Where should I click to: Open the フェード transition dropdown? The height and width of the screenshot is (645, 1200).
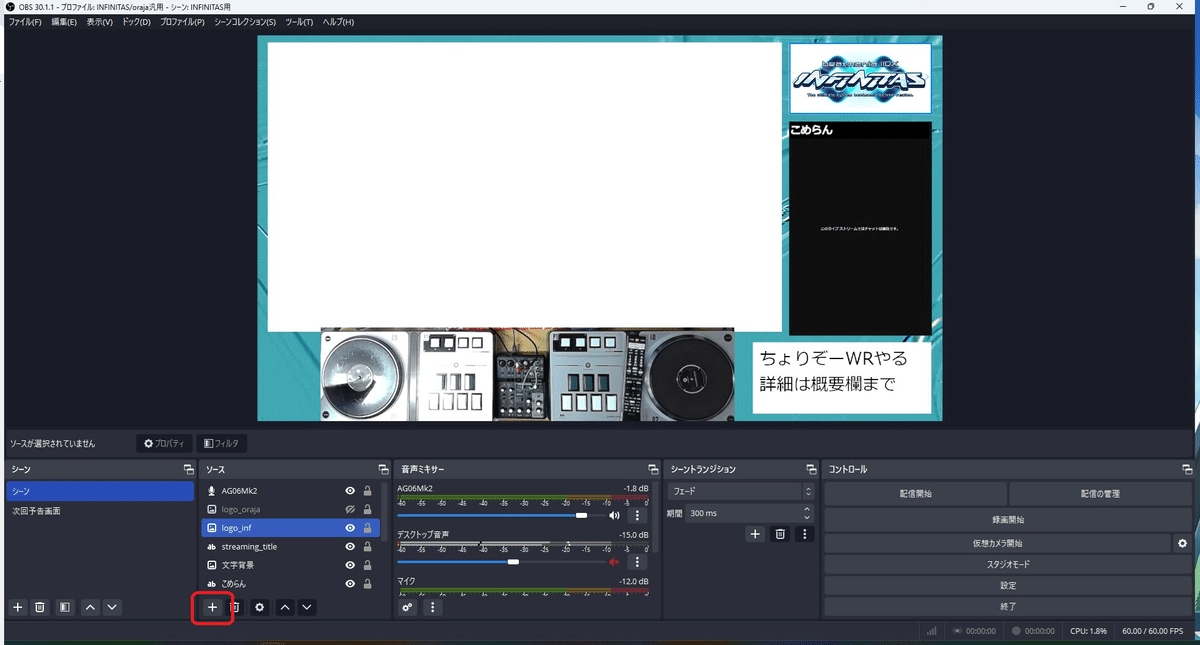741,491
